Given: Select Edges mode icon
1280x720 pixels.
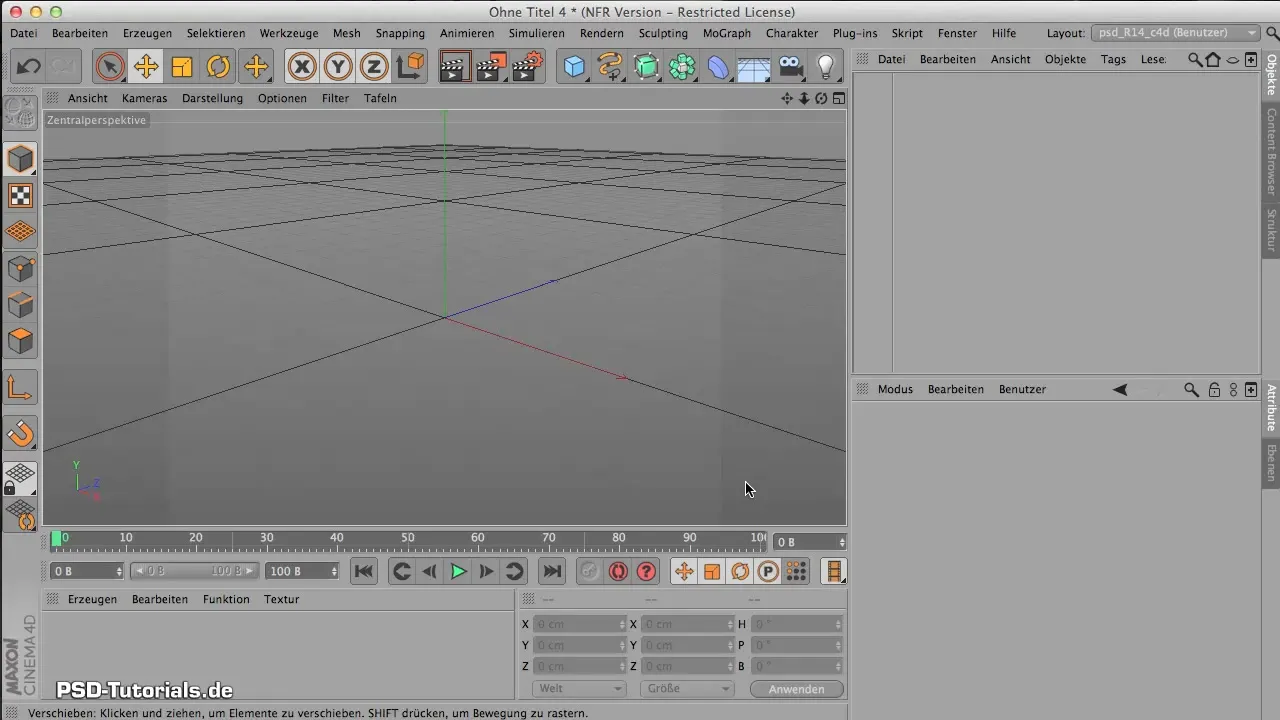Looking at the screenshot, I should (20, 305).
